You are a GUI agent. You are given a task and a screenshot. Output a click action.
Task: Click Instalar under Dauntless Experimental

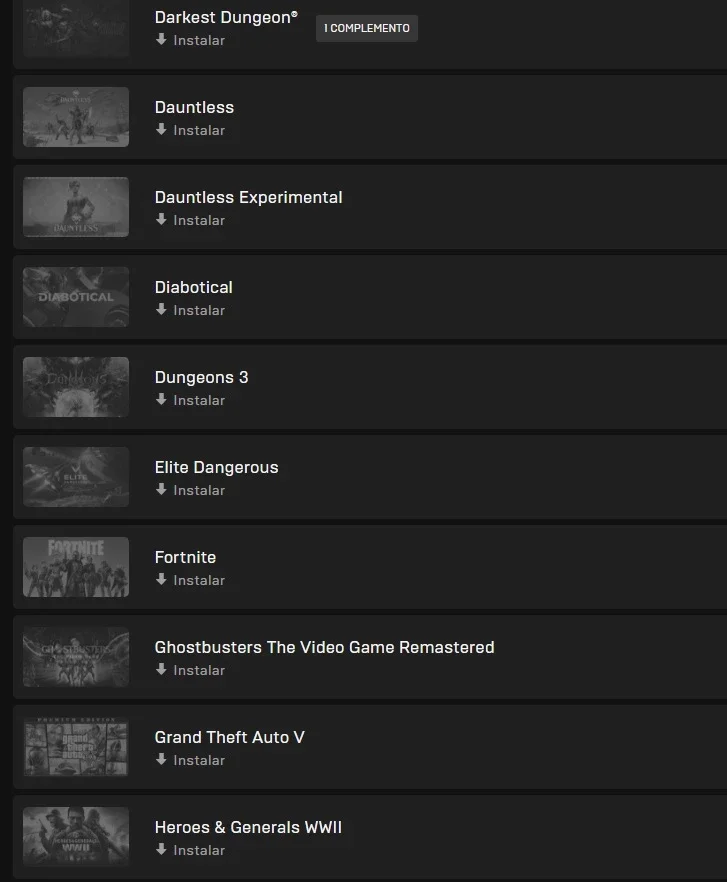(x=199, y=220)
